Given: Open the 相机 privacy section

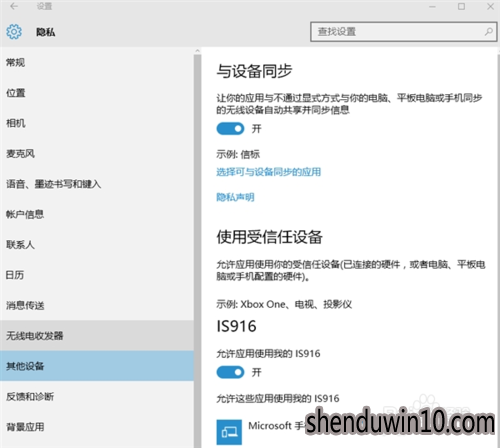Looking at the screenshot, I should point(97,123).
